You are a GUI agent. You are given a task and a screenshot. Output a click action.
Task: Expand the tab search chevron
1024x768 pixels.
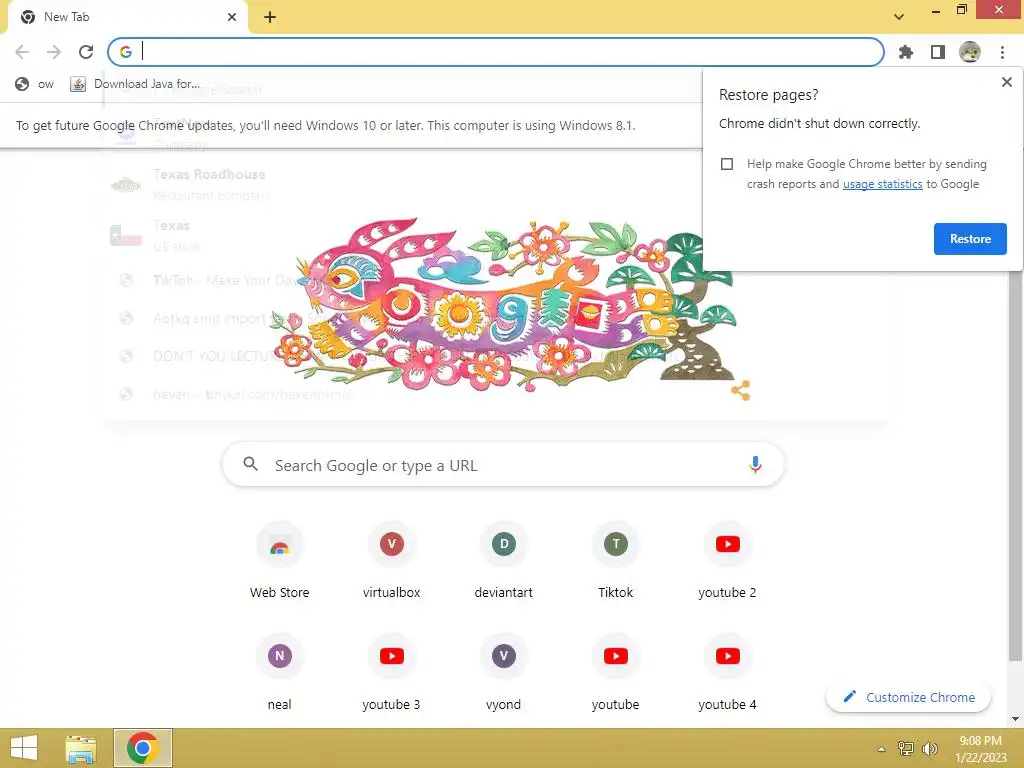899,17
